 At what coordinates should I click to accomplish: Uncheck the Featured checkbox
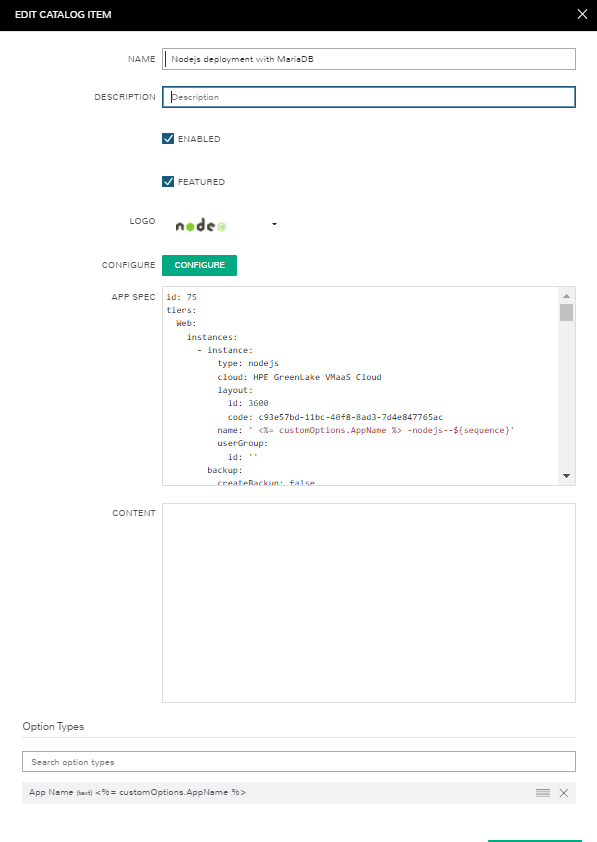tap(168, 182)
